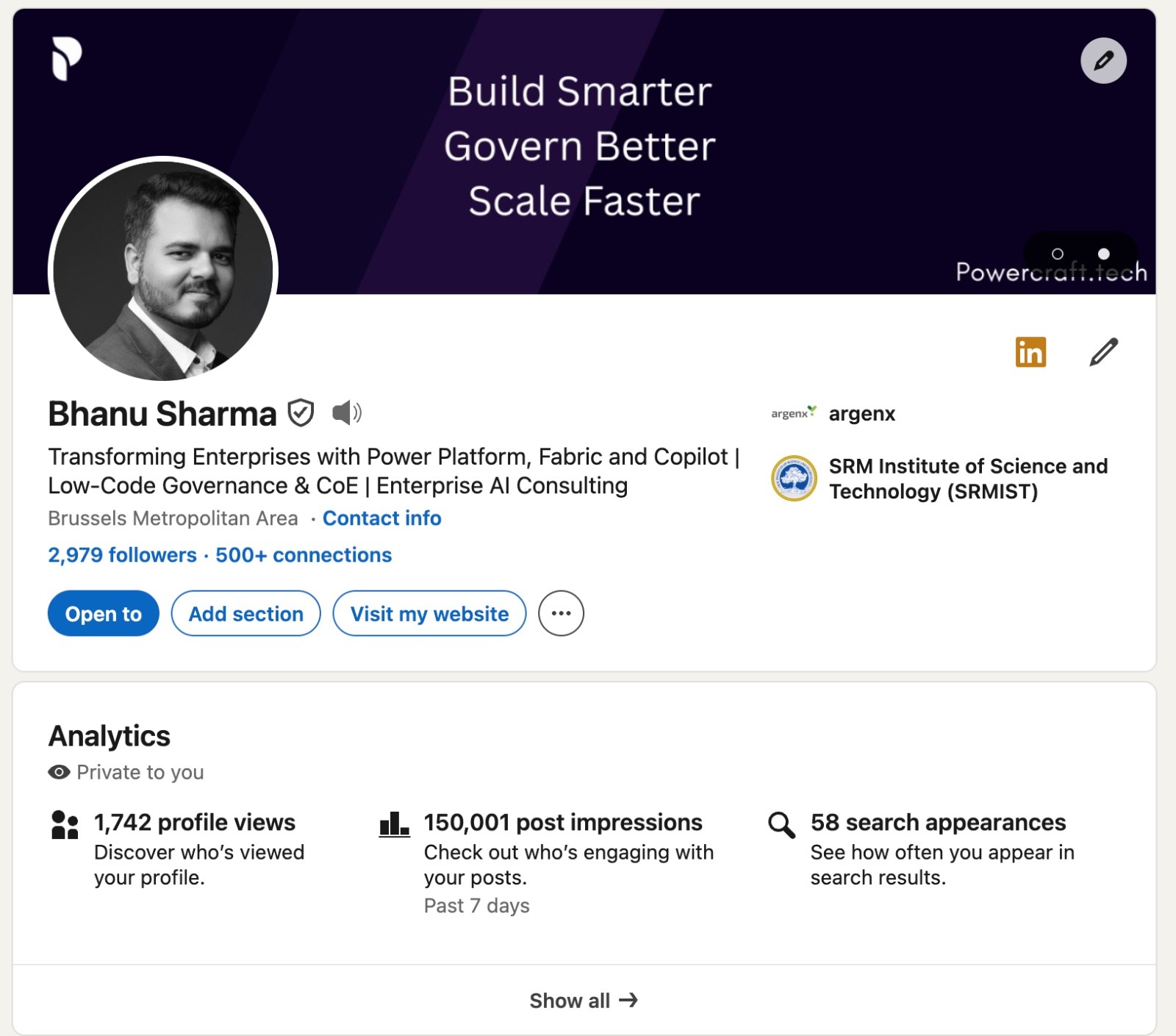The height and width of the screenshot is (1036, 1176).
Task: Open the 1,742 profile views analytics
Action: 195,822
